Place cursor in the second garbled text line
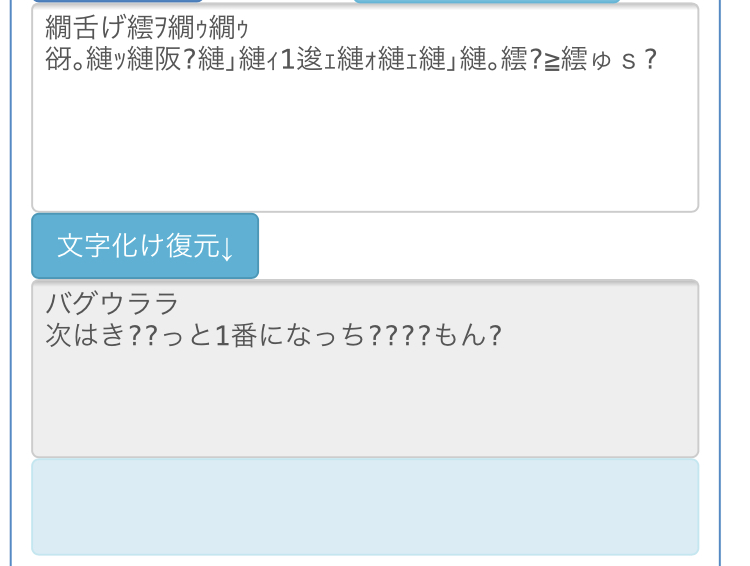 click(x=351, y=60)
